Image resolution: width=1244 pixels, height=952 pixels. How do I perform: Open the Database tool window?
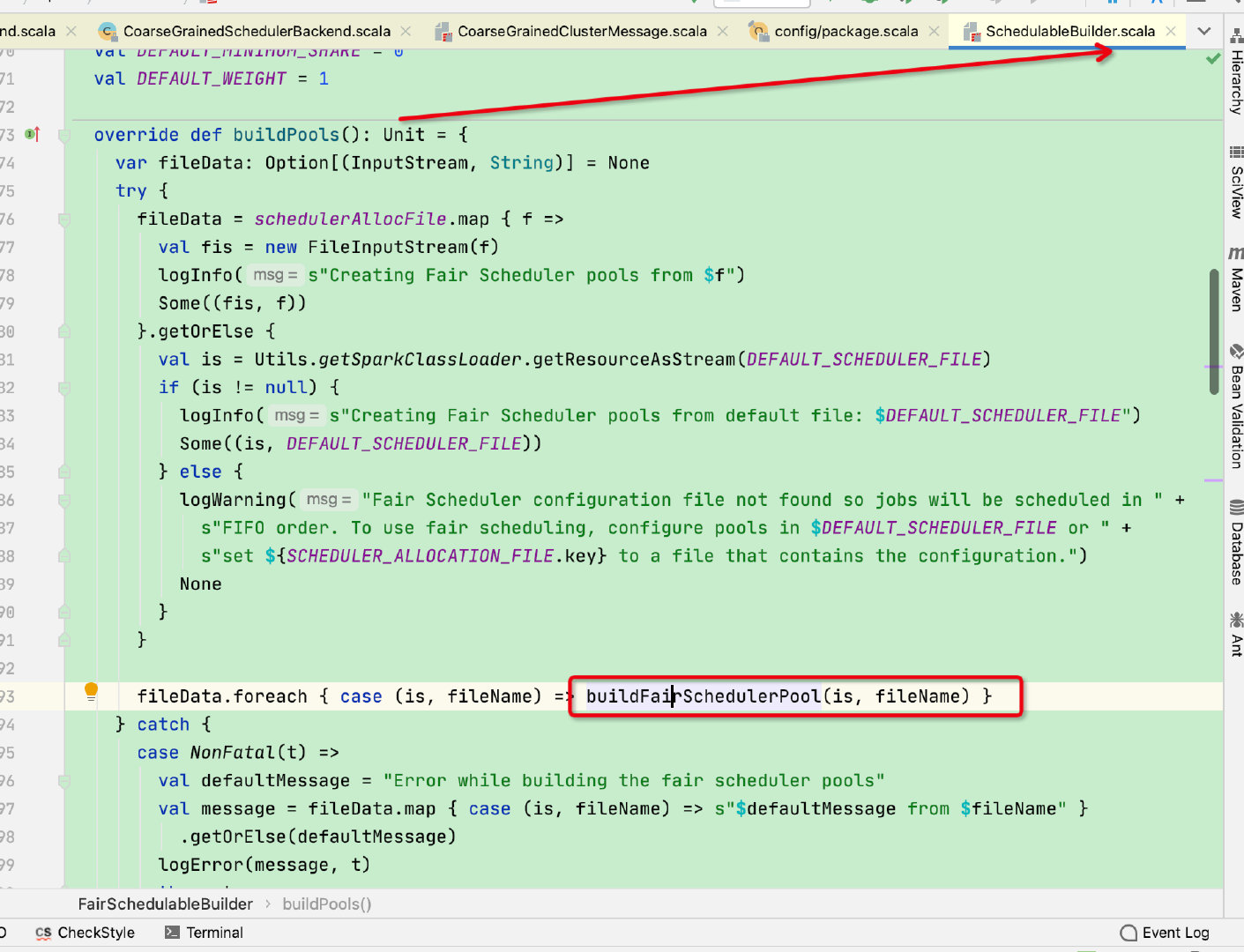click(1236, 542)
